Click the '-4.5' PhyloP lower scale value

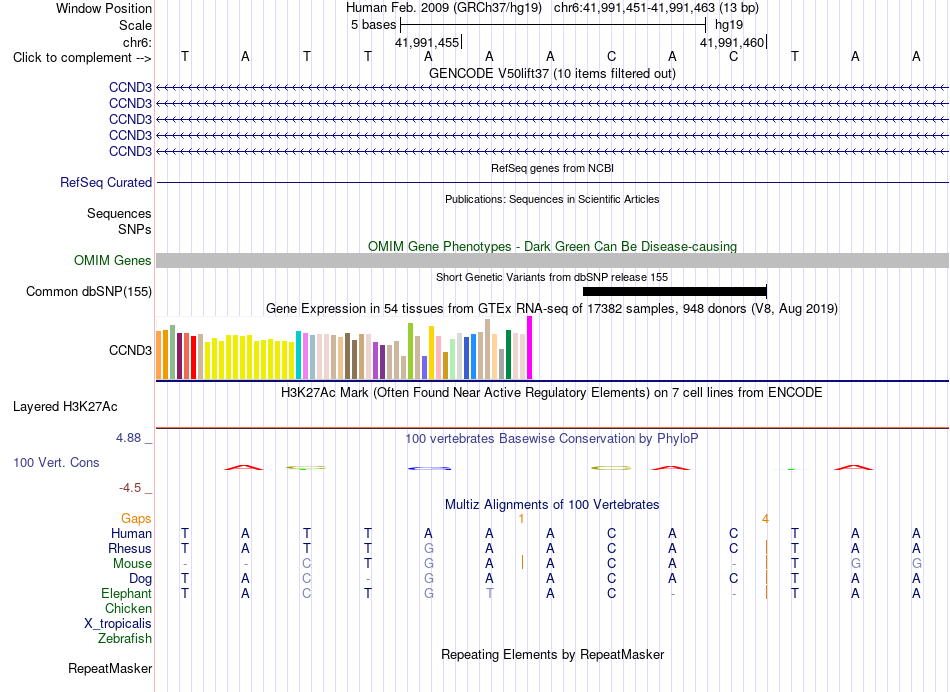point(130,488)
